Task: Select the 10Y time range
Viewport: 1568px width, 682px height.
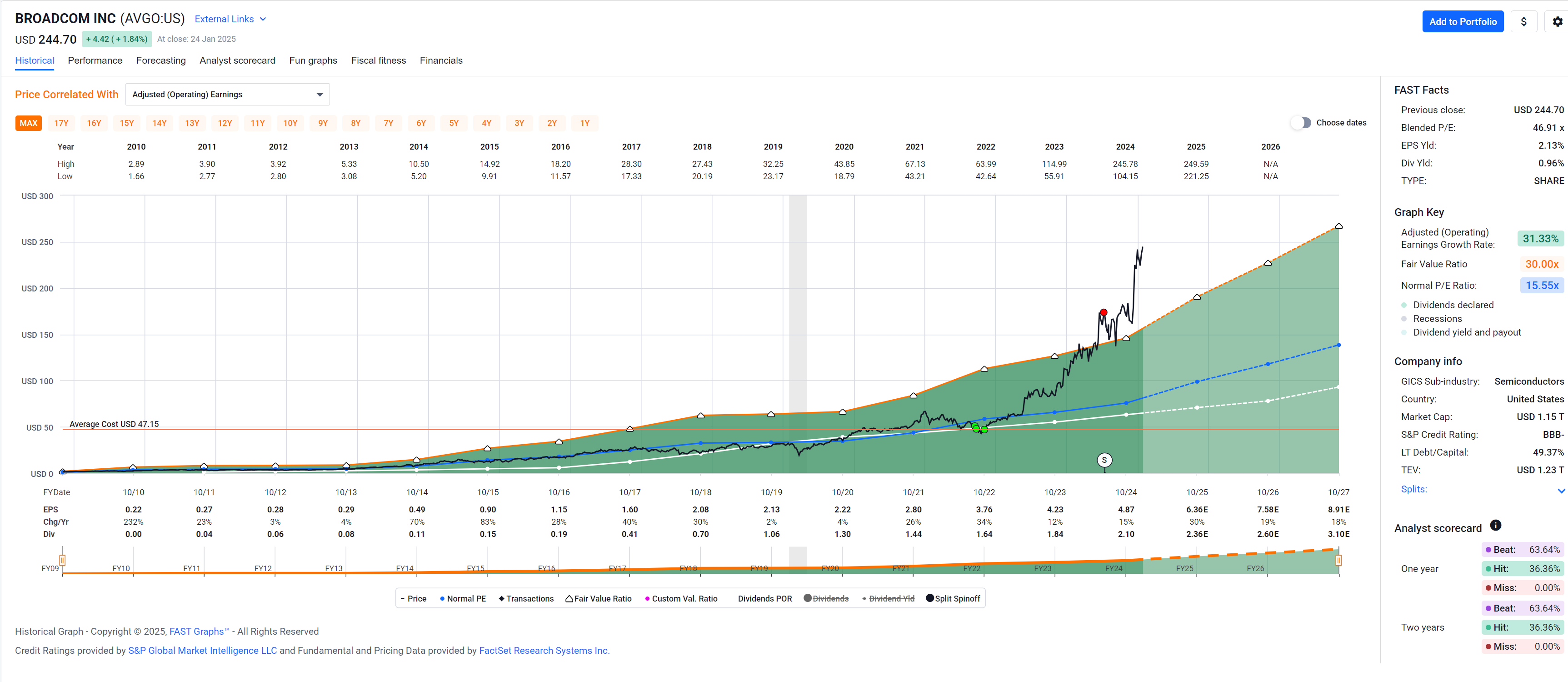Action: point(290,123)
